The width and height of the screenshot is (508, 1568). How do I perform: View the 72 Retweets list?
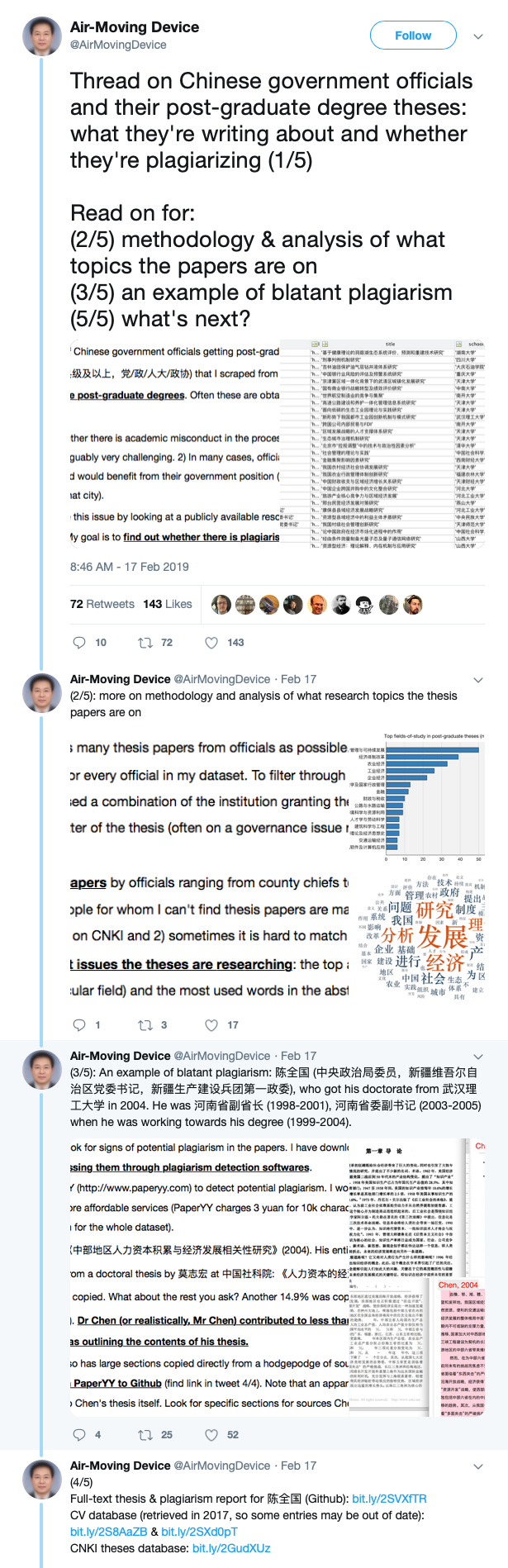tap(102, 604)
